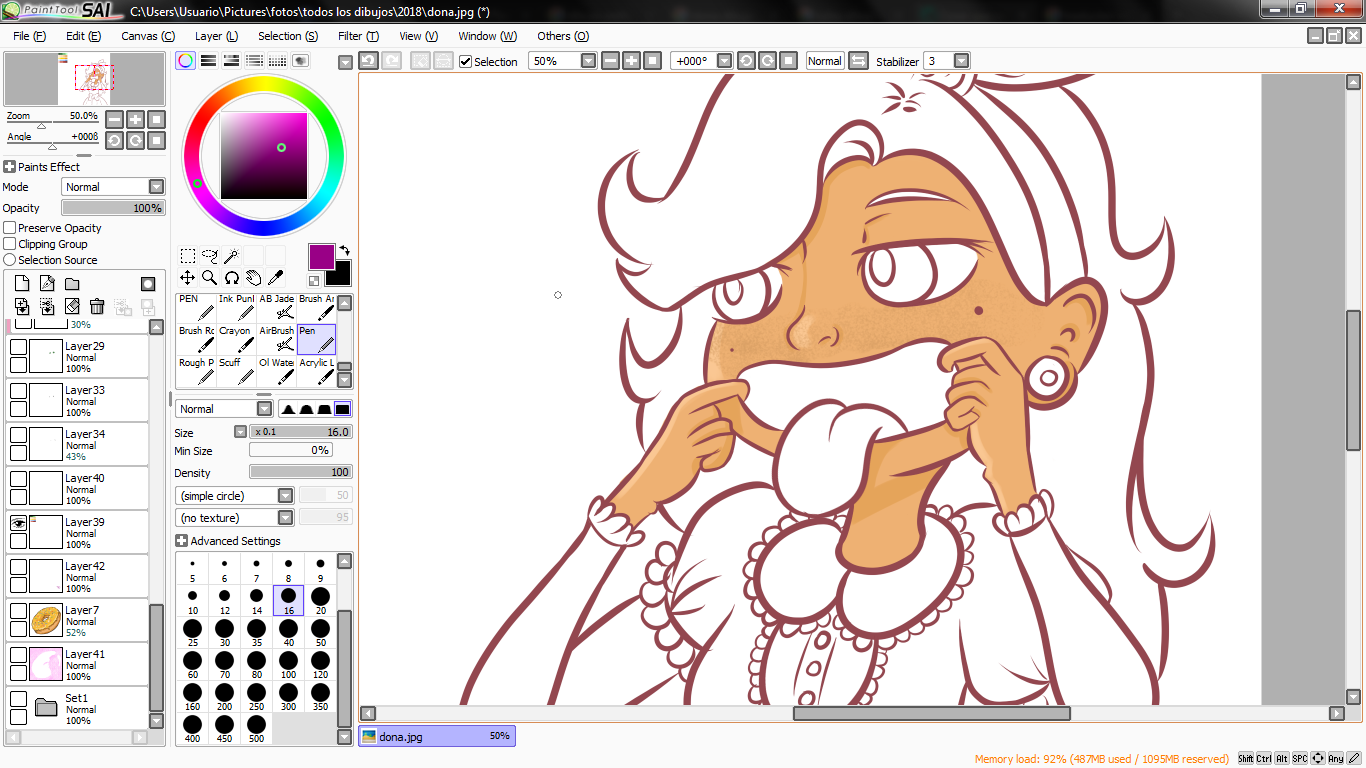
Task: Select the rectangular selection tool
Action: click(187, 256)
